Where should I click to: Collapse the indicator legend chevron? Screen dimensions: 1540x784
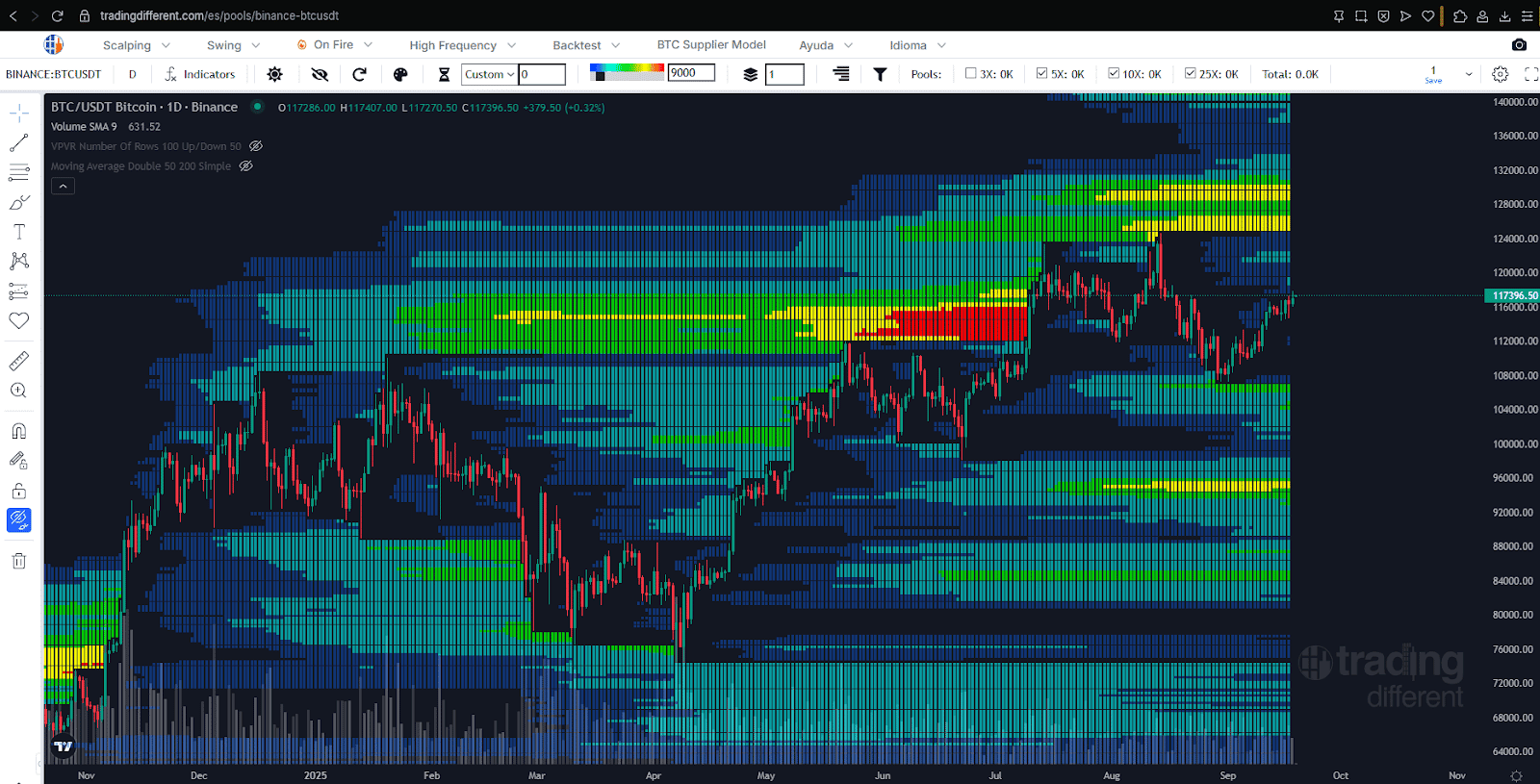pos(63,186)
